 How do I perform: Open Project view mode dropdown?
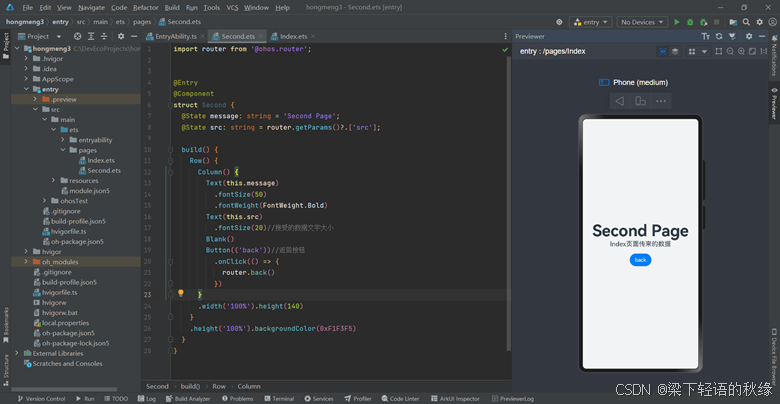40,36
